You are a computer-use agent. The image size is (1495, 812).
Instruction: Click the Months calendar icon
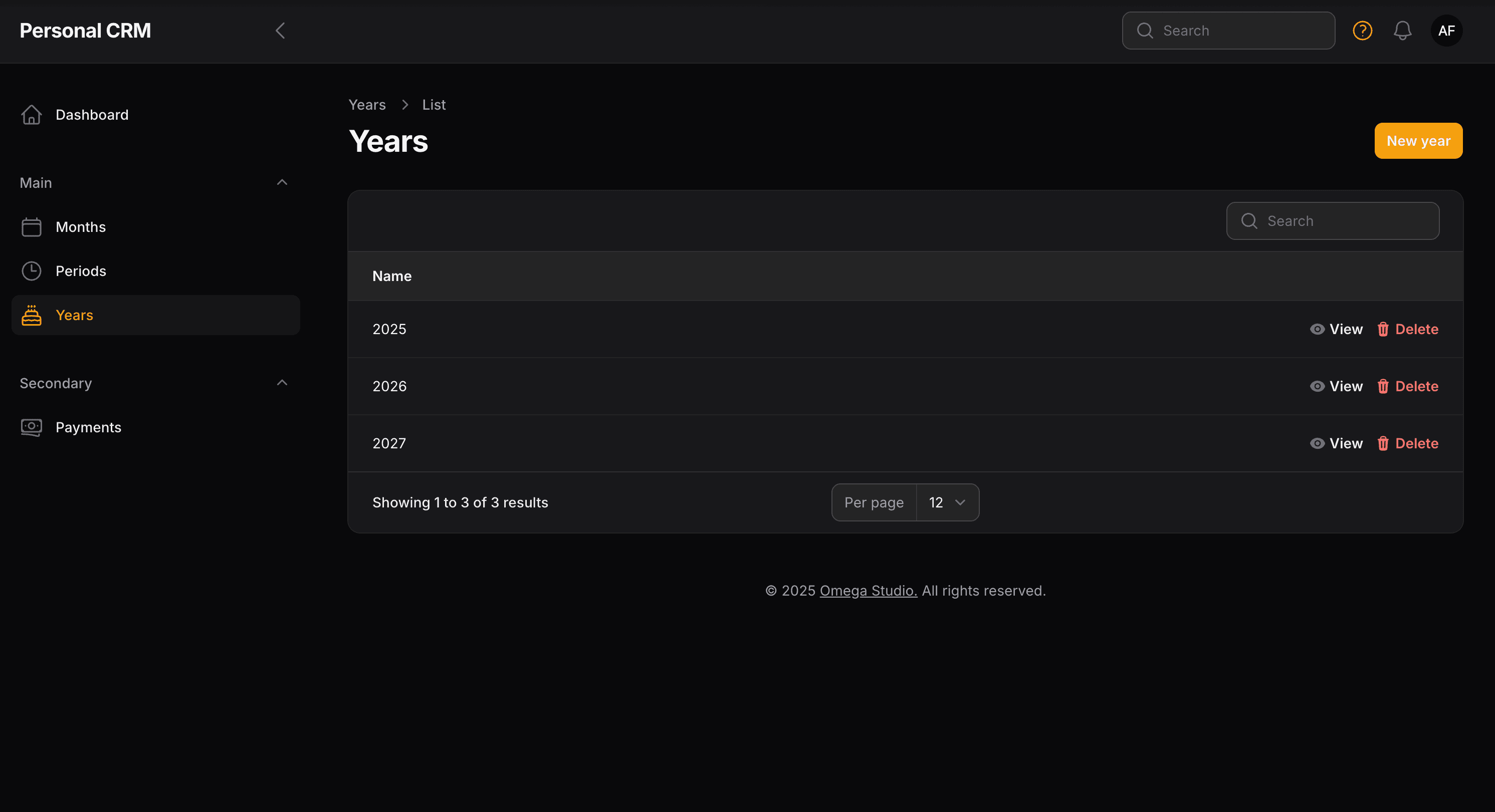(x=32, y=227)
